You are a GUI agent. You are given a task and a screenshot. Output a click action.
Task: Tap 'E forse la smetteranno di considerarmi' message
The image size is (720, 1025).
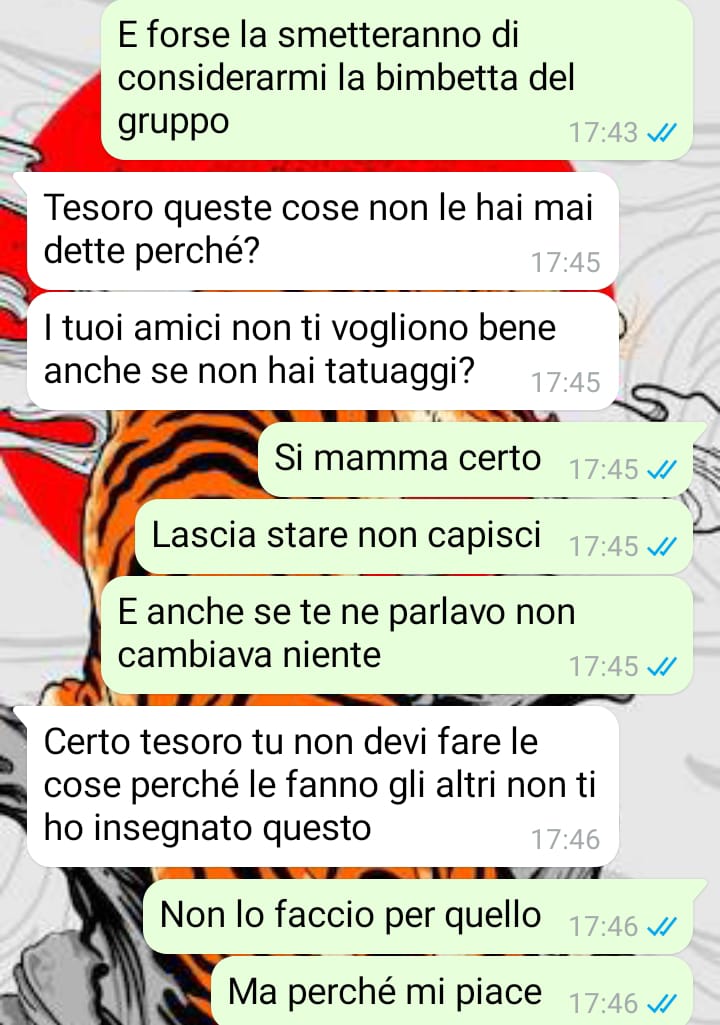(397, 79)
